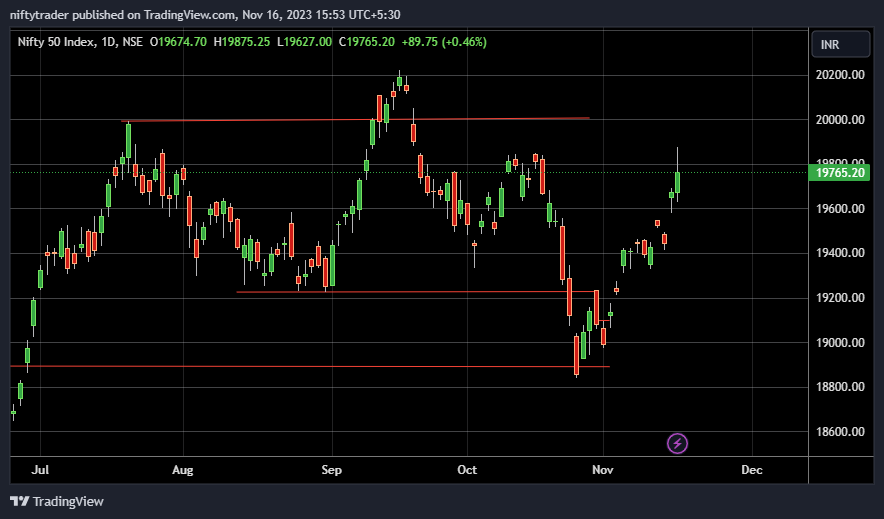
Task: Select the red resistance line near 20000
Action: [x=355, y=119]
